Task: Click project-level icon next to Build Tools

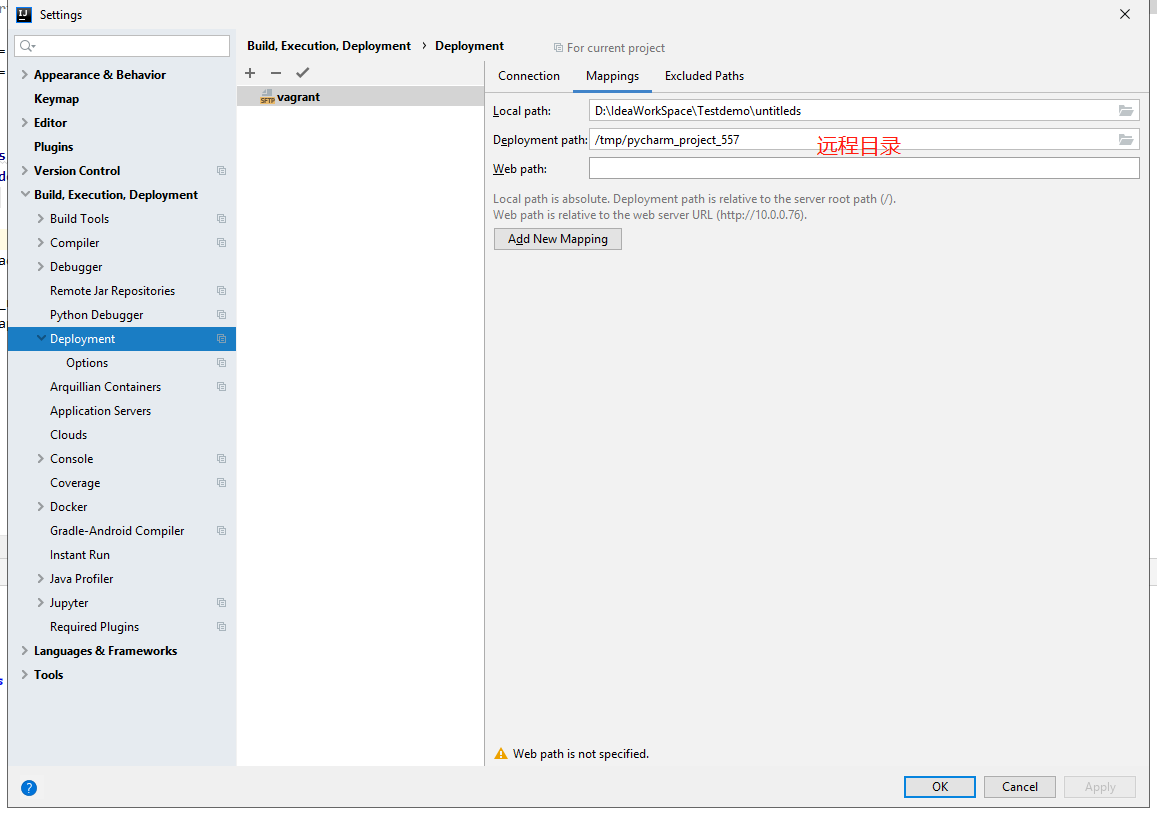Action: (221, 218)
